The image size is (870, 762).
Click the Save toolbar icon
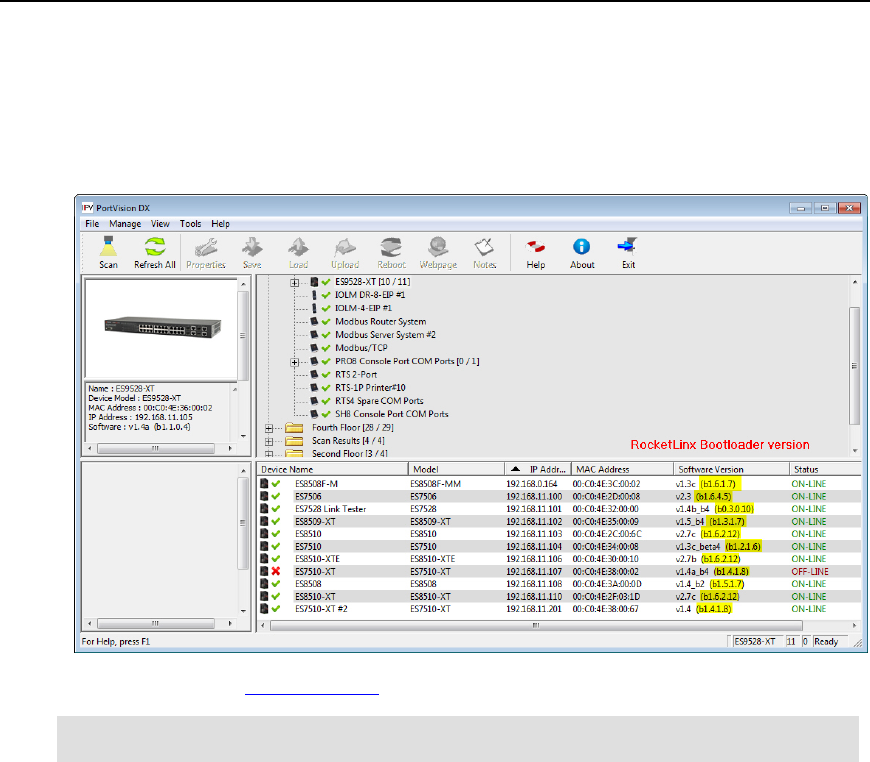pyautogui.click(x=252, y=253)
